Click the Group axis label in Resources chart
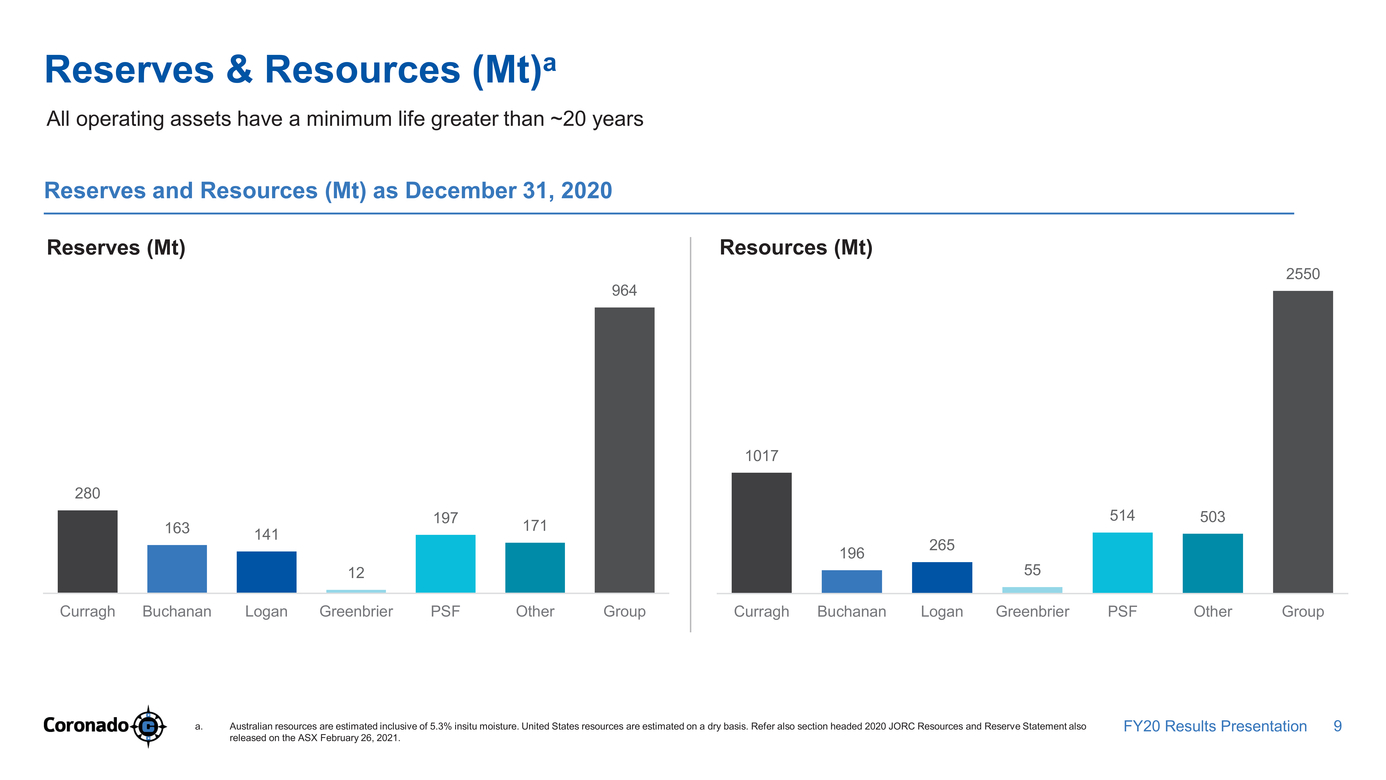 [x=1303, y=611]
